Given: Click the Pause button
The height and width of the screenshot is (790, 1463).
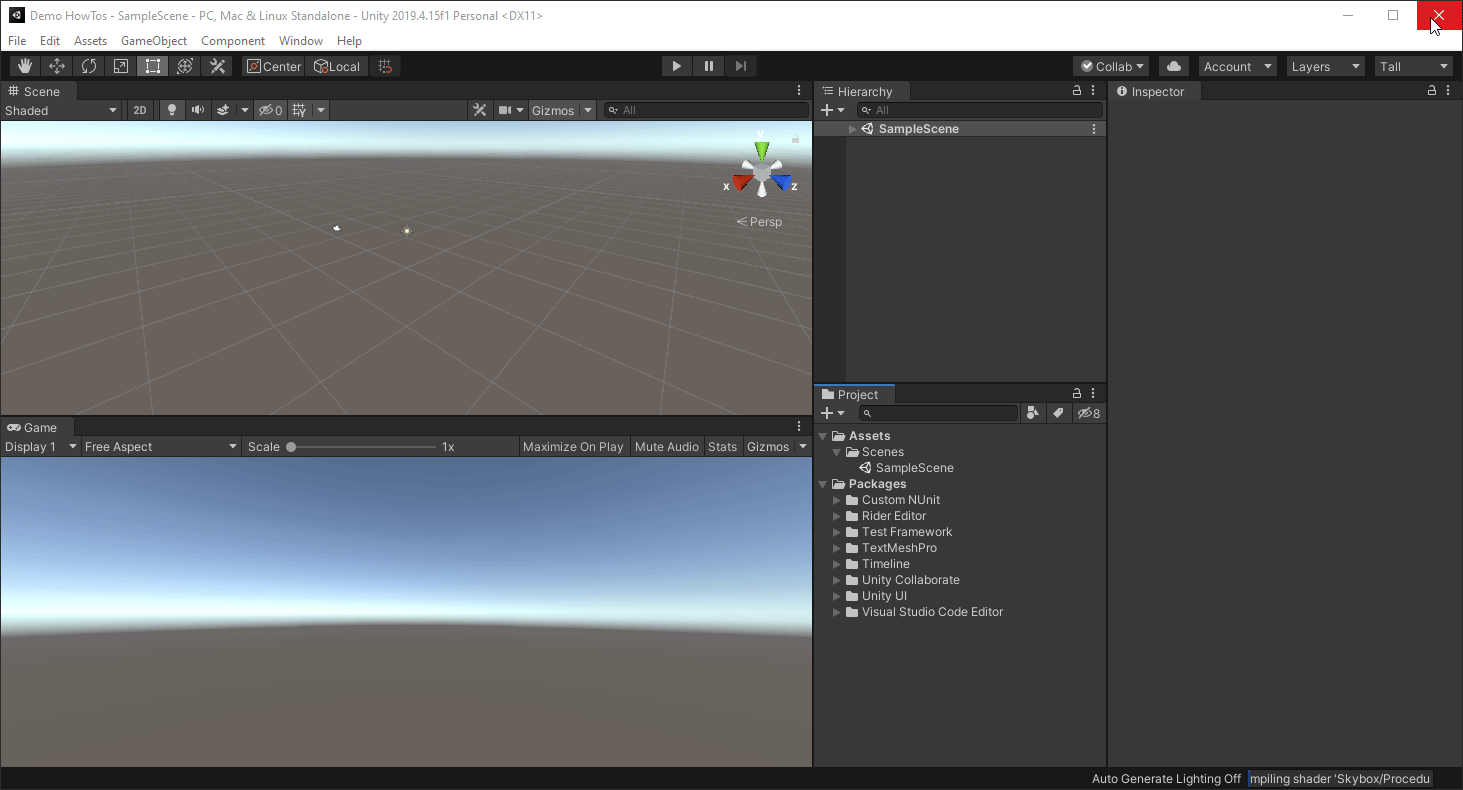Looking at the screenshot, I should [x=709, y=66].
